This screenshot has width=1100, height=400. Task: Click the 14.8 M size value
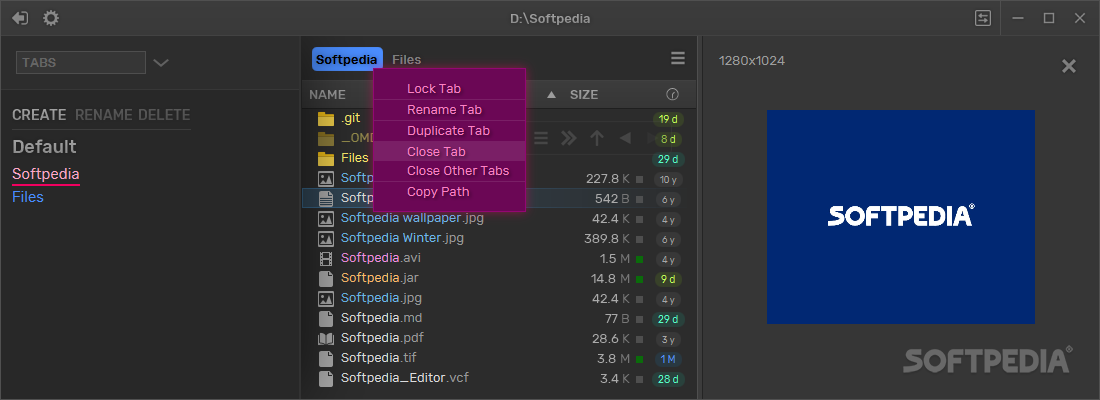point(610,279)
